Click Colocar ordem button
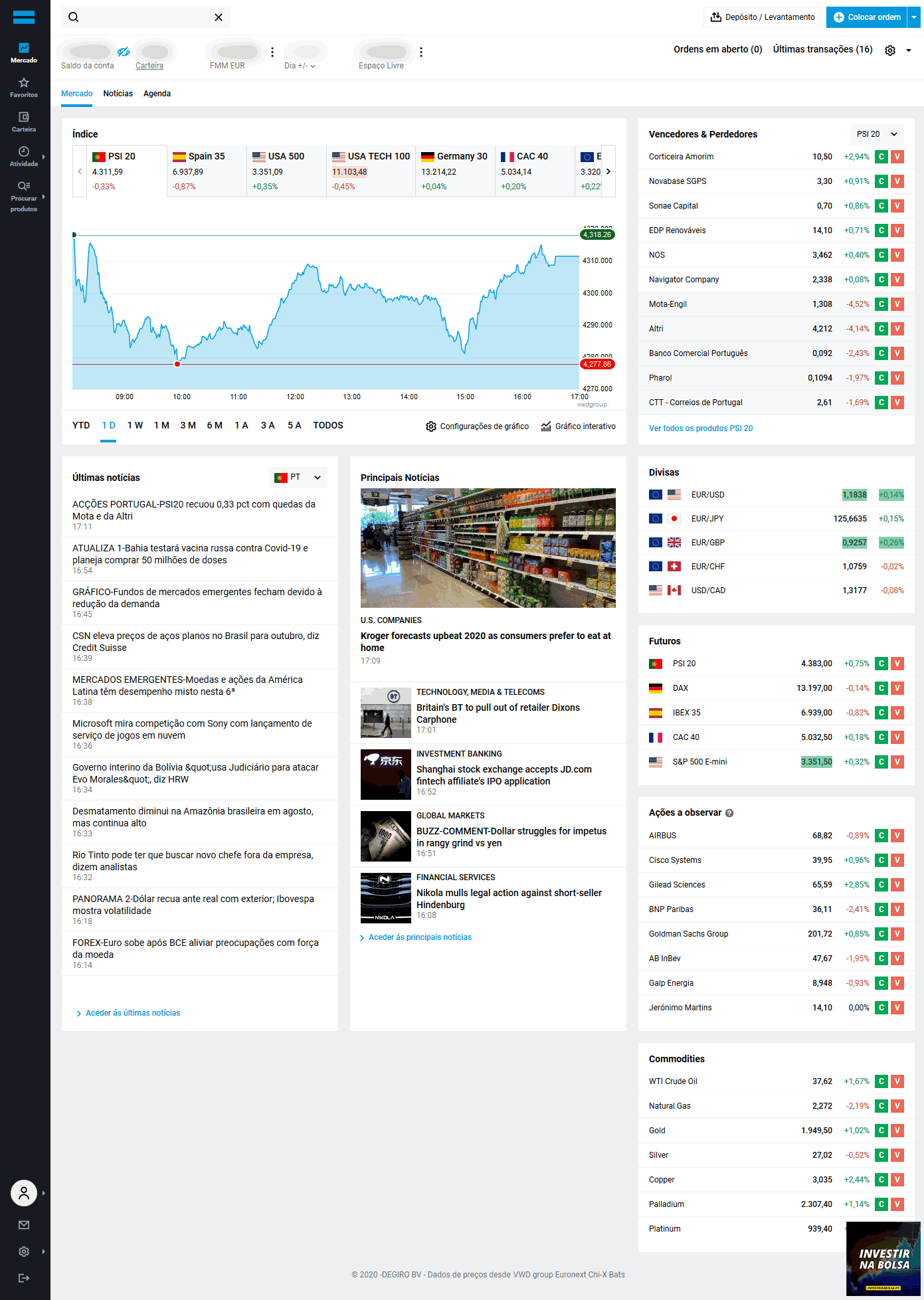Screen dimensions: 924x1300 coord(867,17)
